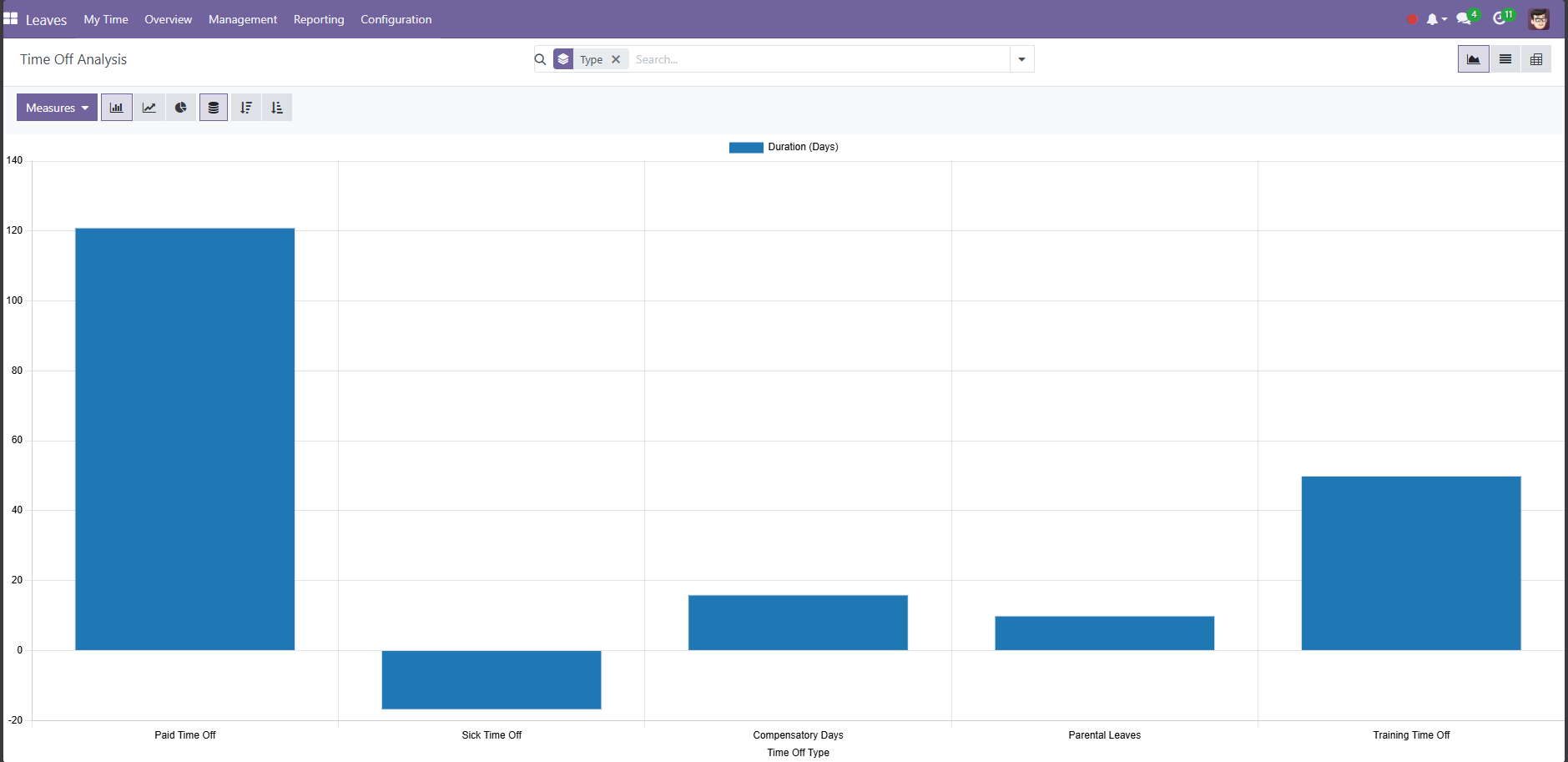Switch to pivot table view
This screenshot has height=762, width=1568.
[1536, 59]
